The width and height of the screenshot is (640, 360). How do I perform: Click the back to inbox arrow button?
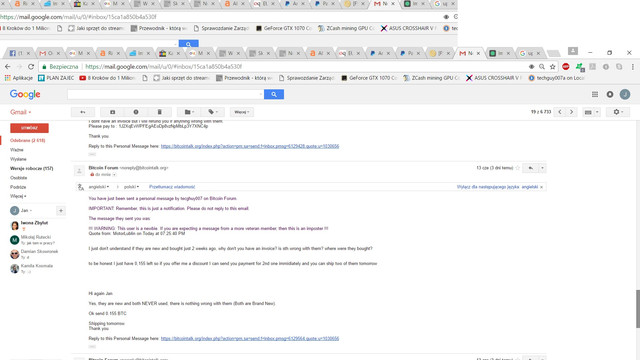(x=83, y=112)
